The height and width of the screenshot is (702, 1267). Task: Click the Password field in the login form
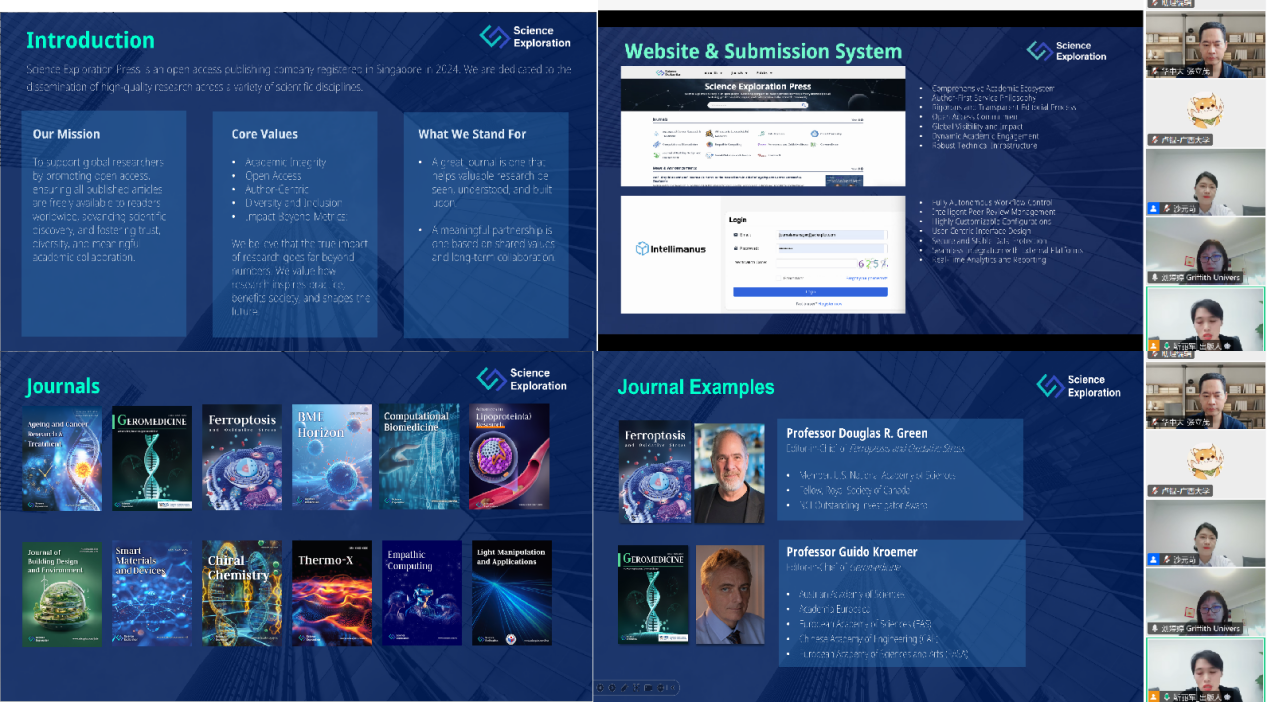[x=832, y=249]
